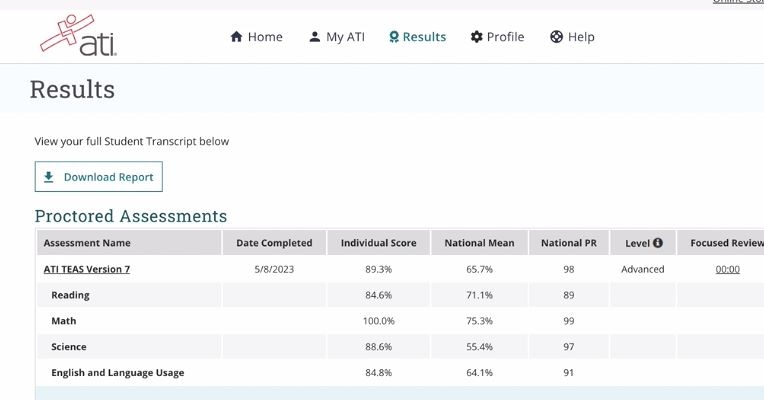Viewport: 764px width, 400px height.
Task: Click the Proctored Assessments heading
Action: 131,216
